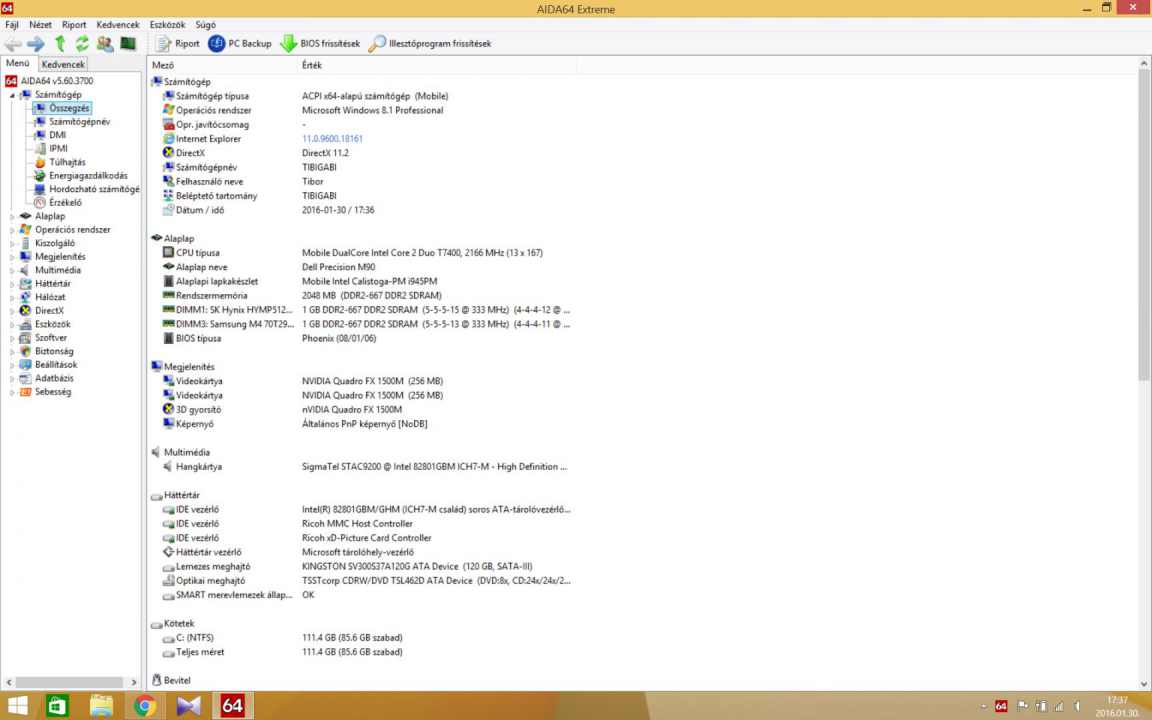Select Adatbázis tree item
Image resolution: width=1152 pixels, height=720 pixels.
(x=54, y=378)
